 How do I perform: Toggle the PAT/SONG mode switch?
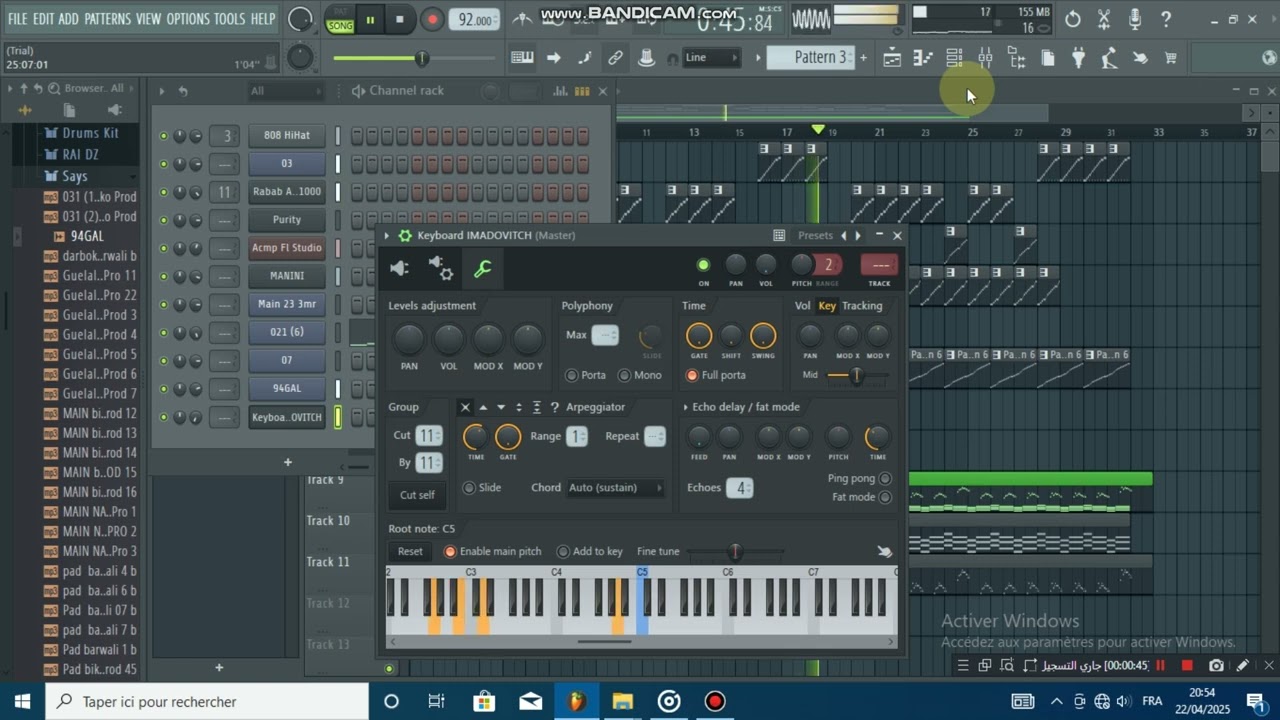pos(340,19)
